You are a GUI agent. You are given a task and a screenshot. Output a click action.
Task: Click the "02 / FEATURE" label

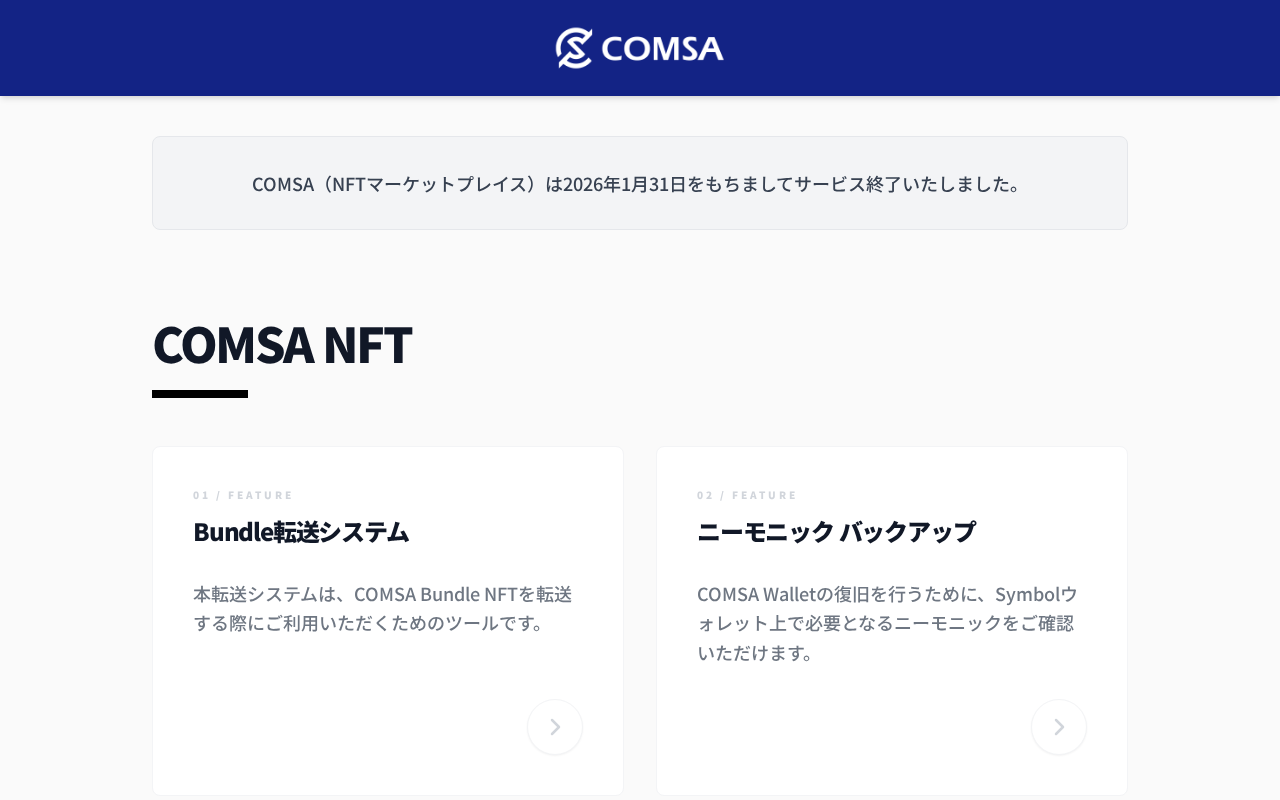click(747, 495)
